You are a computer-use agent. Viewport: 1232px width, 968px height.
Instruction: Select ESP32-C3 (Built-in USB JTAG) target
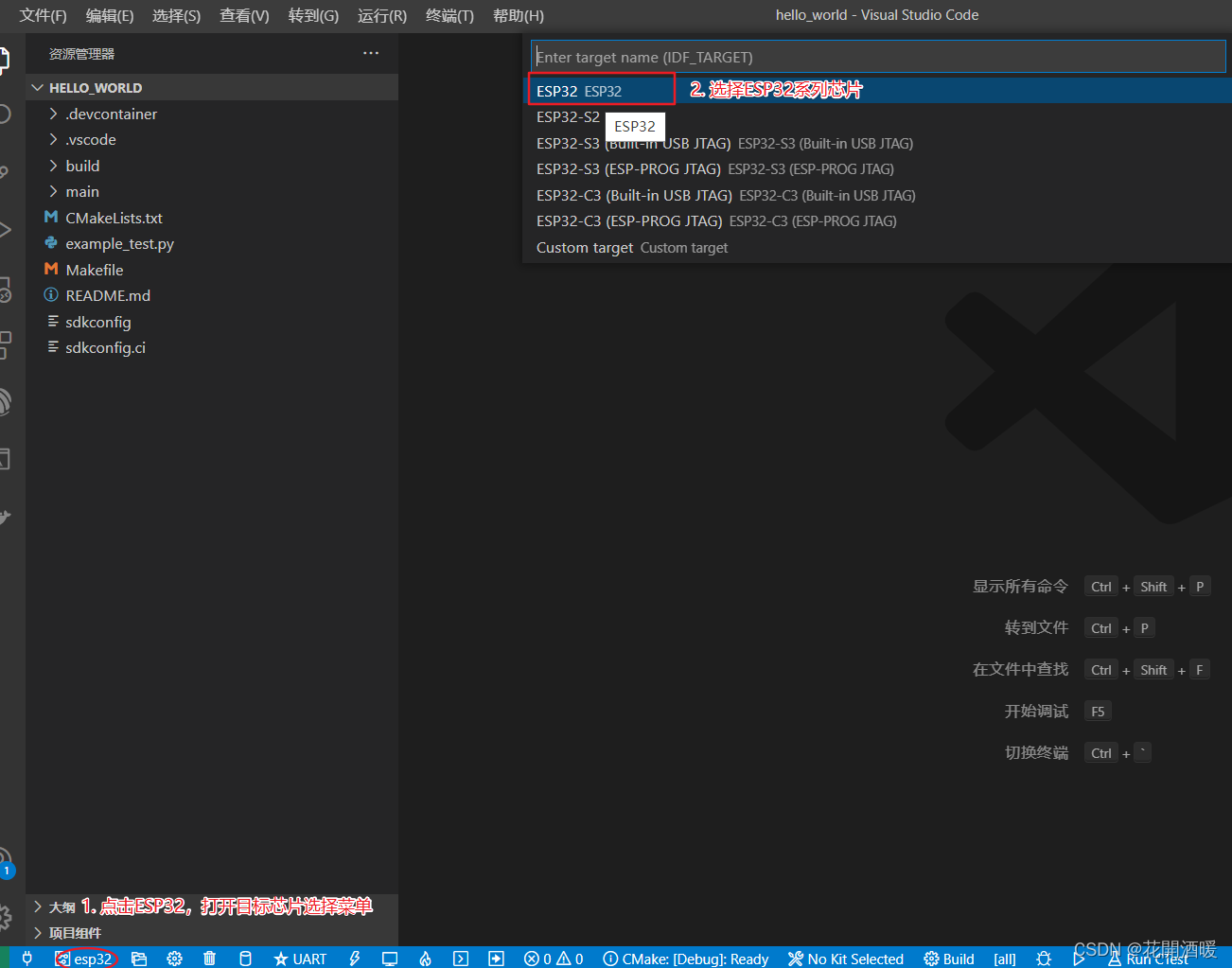[x=877, y=195]
